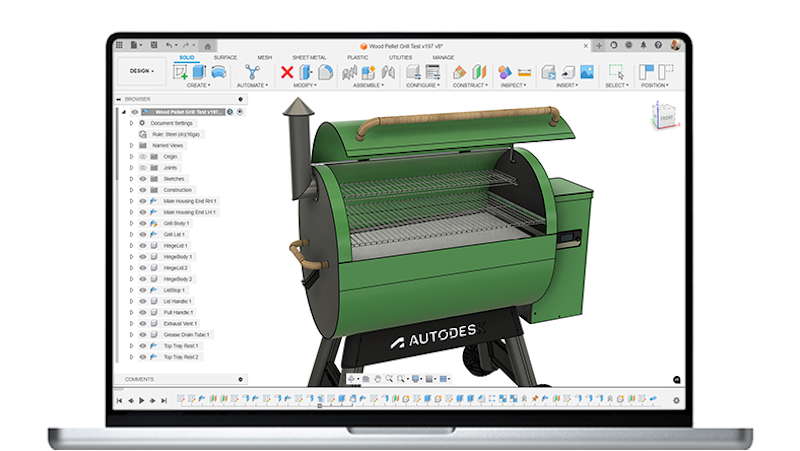Screen dimensions: 800x451
Task: Click the Insert Canvas image icon
Action: tap(587, 72)
